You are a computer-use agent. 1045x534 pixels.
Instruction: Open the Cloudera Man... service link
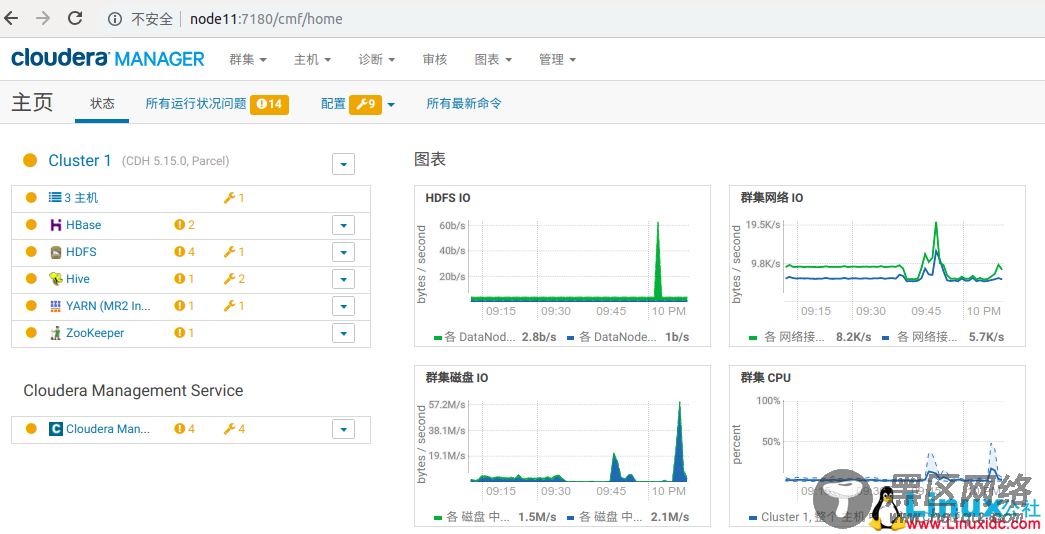point(107,429)
